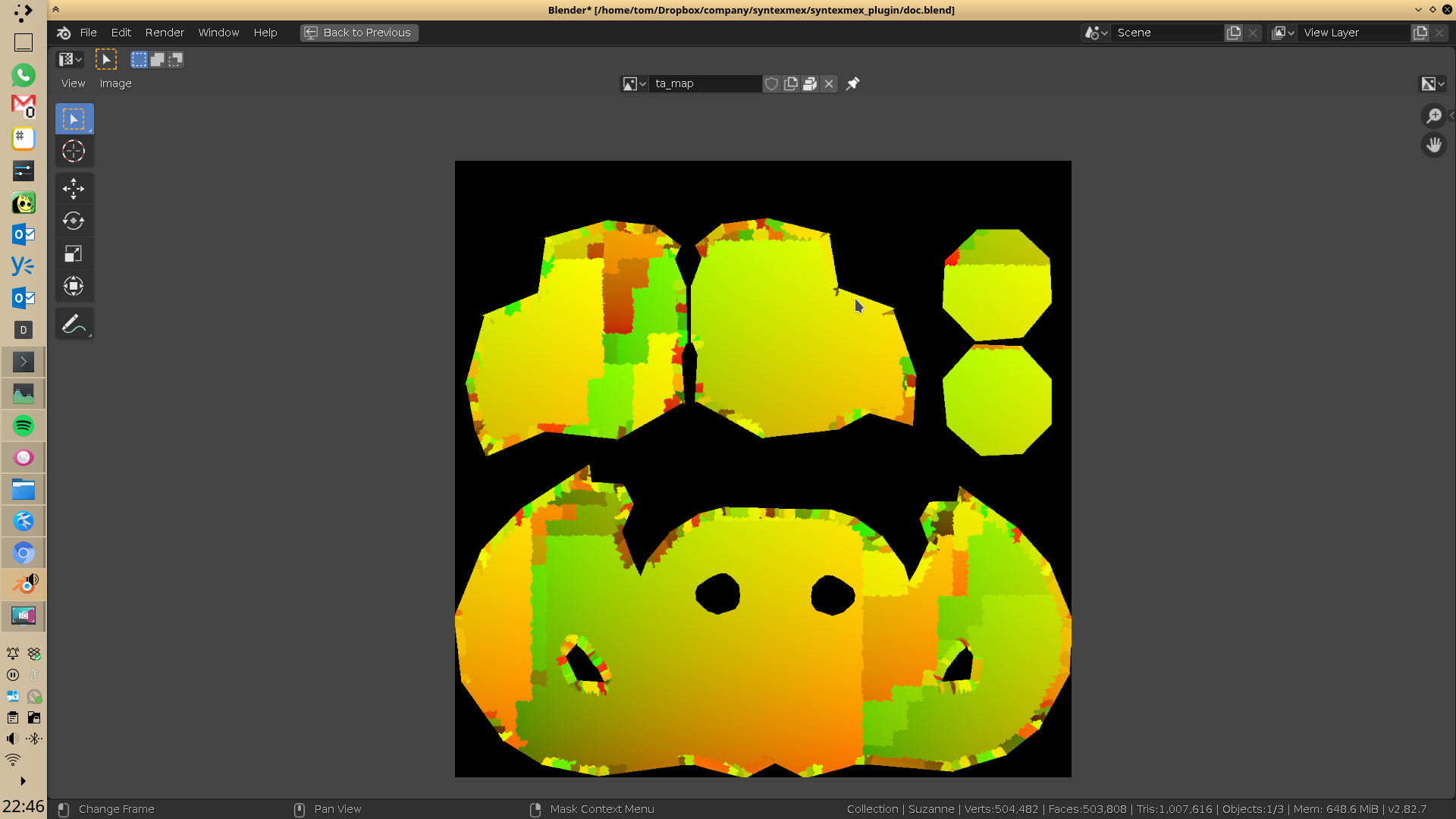The width and height of the screenshot is (1456, 819).
Task: Open the image browse dropdown
Action: pos(634,83)
